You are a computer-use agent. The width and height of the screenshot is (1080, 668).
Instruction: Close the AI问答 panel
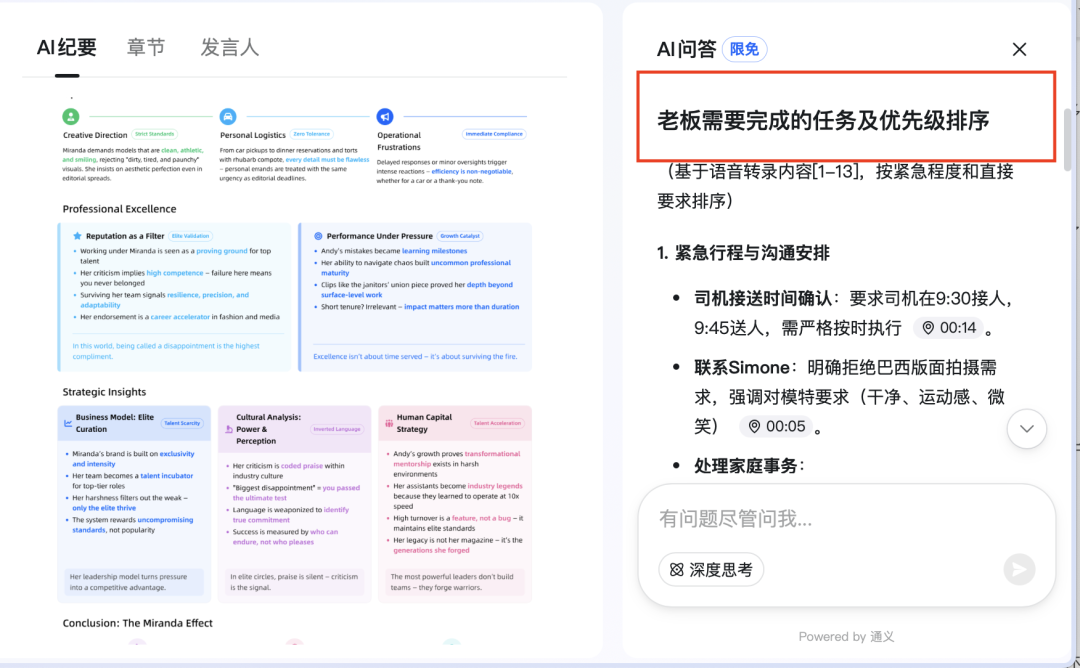1019,49
